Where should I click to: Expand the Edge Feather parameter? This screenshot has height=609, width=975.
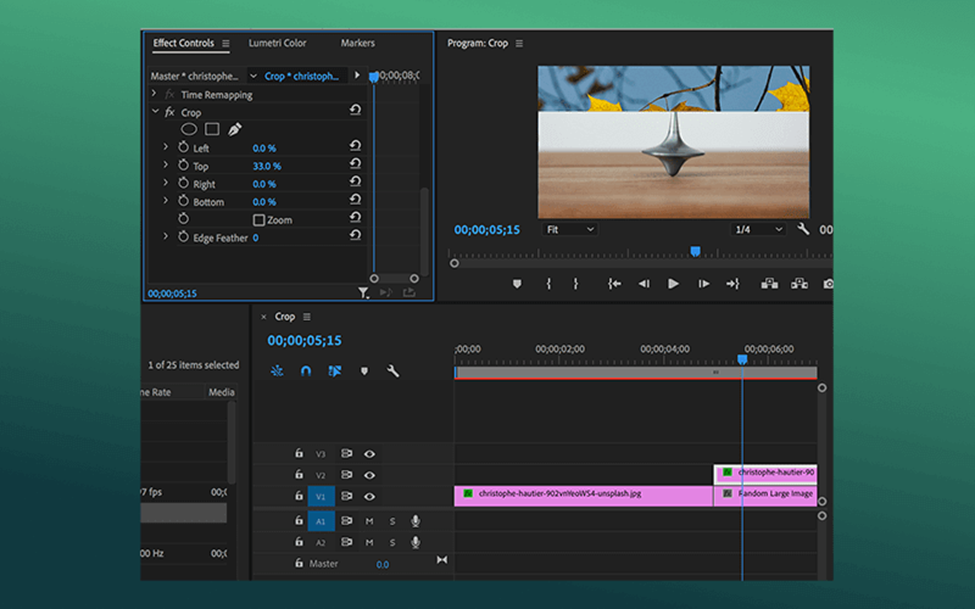coord(165,237)
